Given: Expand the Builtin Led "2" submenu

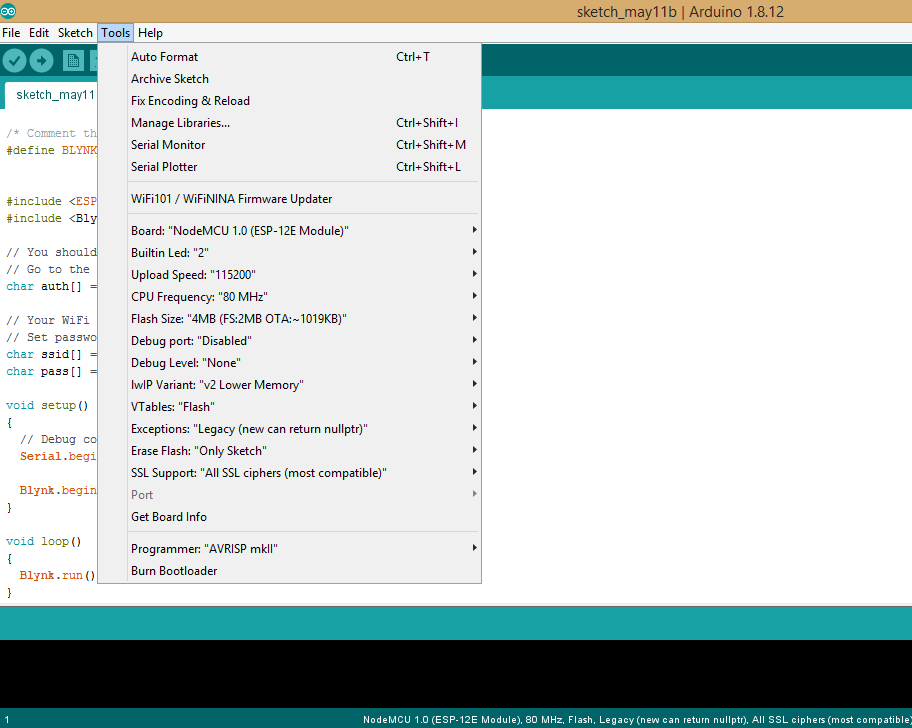Looking at the screenshot, I should pyautogui.click(x=289, y=254).
